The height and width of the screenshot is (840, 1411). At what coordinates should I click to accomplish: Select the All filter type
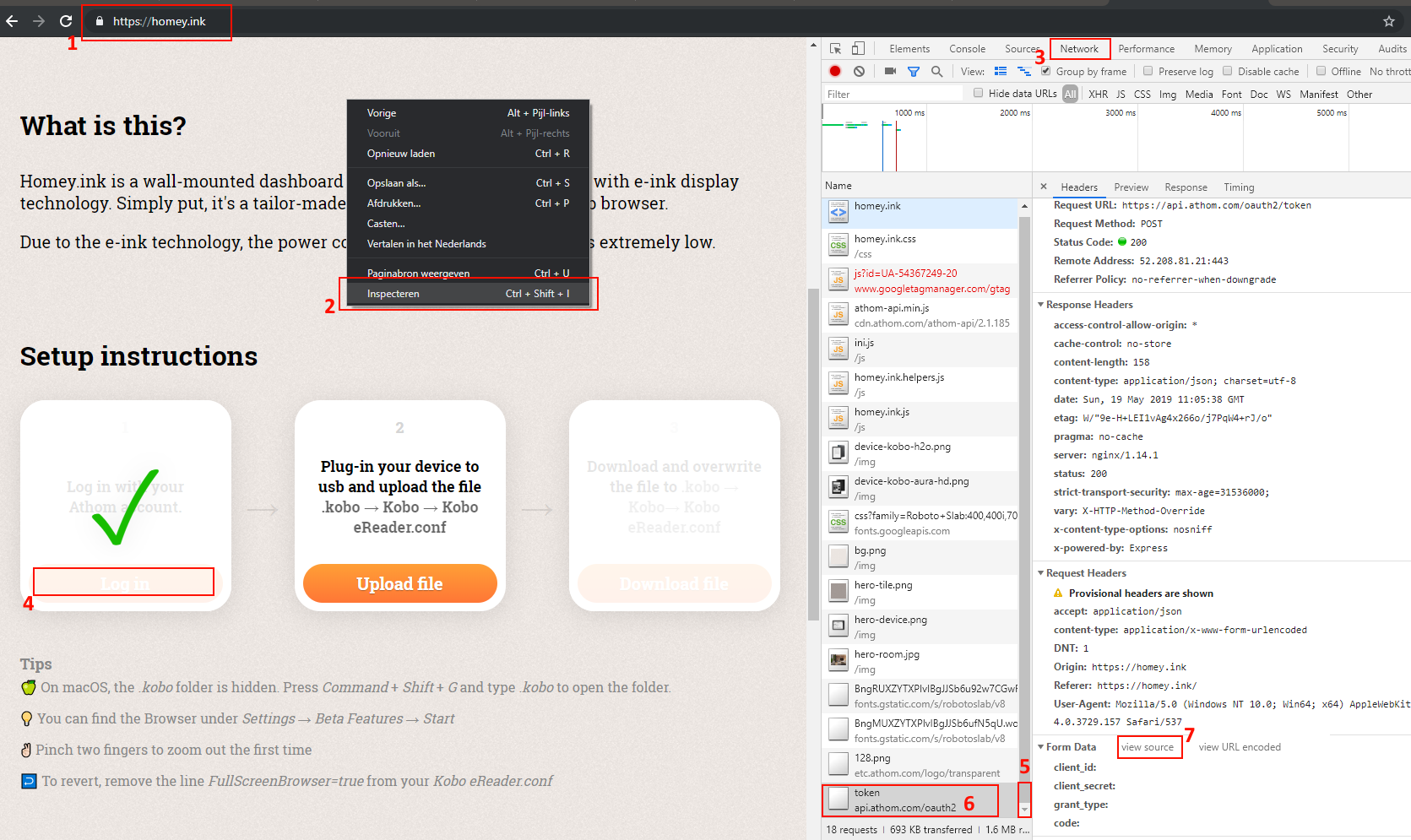1070,95
